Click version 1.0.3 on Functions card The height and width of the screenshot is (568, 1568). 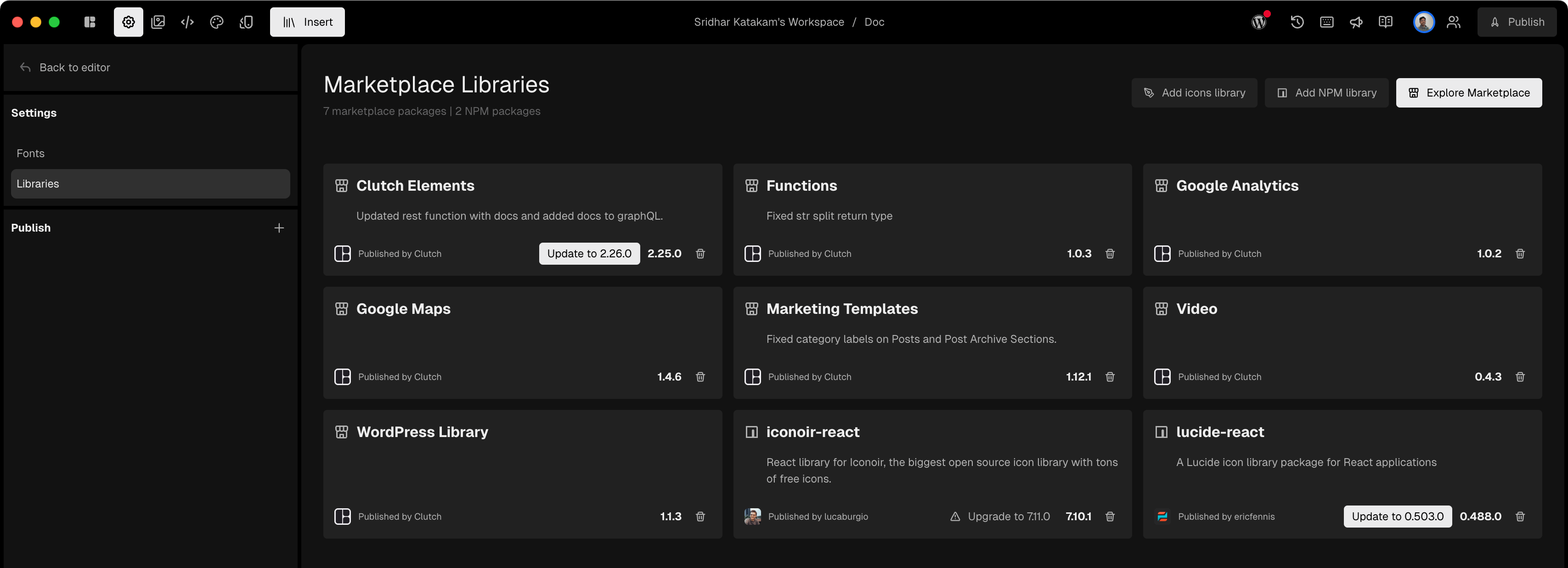pos(1078,254)
